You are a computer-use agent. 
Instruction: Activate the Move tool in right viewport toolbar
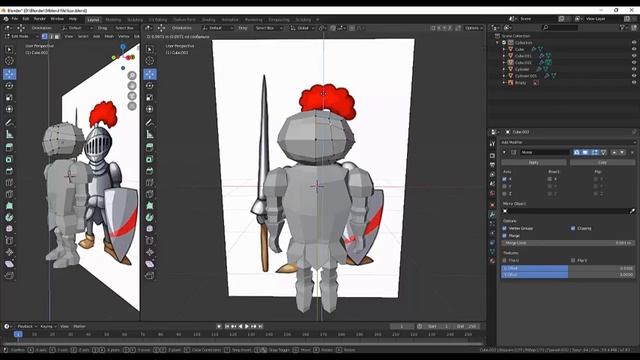[150, 74]
